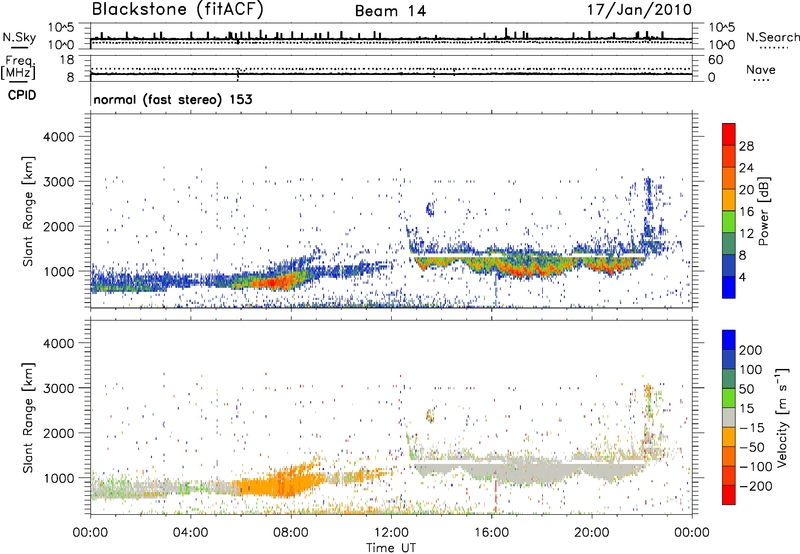The height and width of the screenshot is (554, 800).
Task: Click the "28" label on the power colorbar
Action: coord(746,146)
